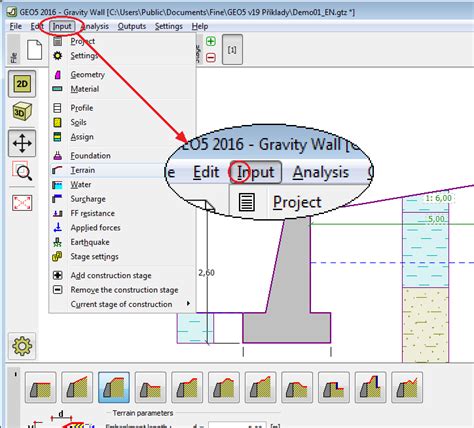Select construction stage [1] button
Image resolution: width=474 pixels, height=428 pixels.
pyautogui.click(x=232, y=49)
